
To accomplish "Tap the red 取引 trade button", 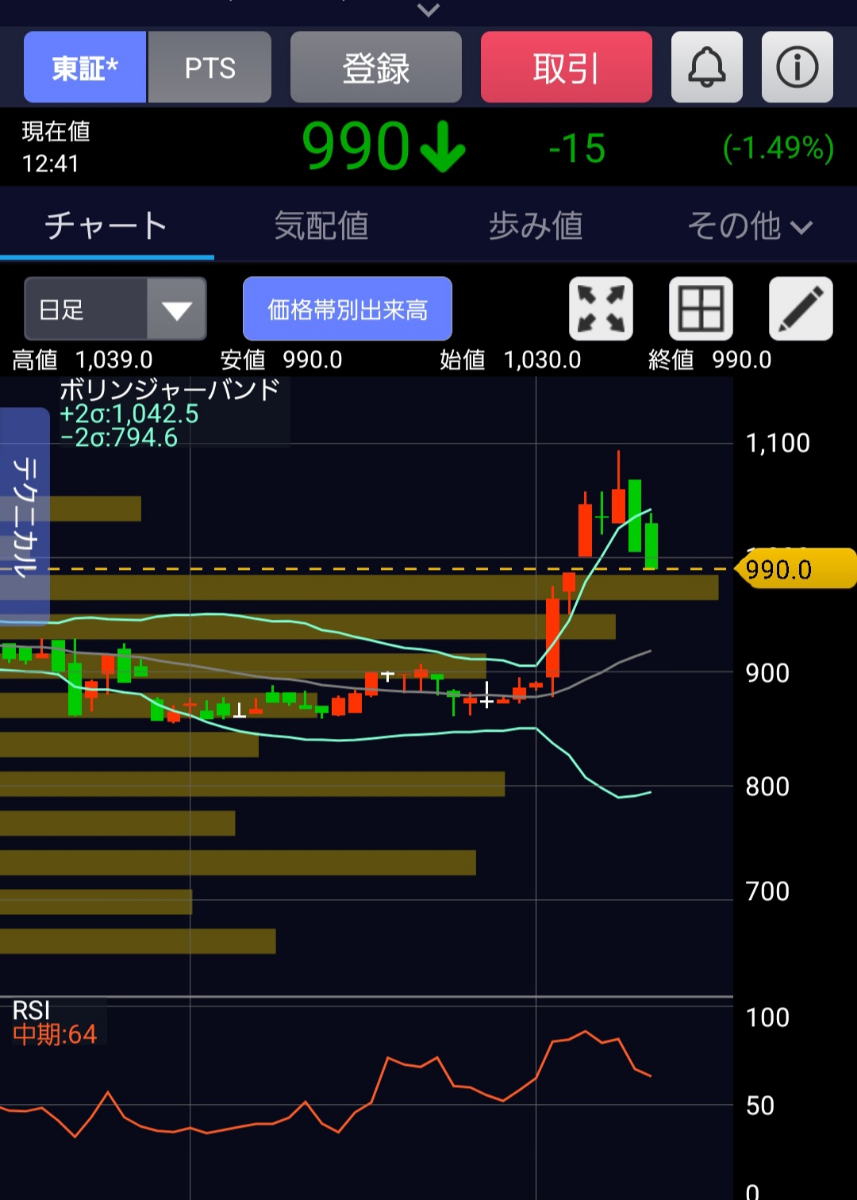I will [x=566, y=67].
